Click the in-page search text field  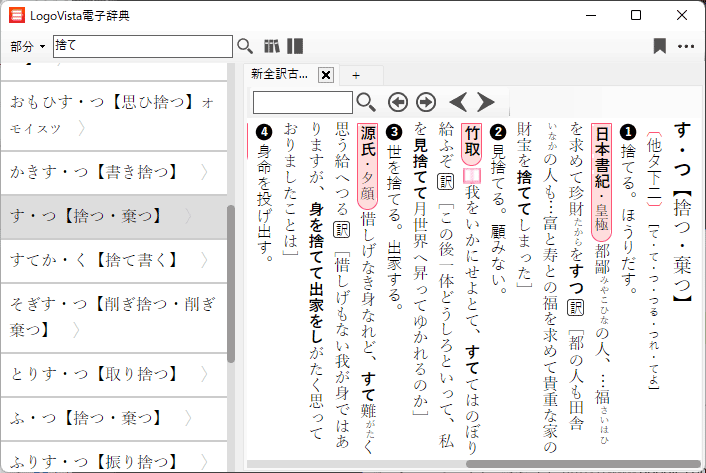coord(302,102)
